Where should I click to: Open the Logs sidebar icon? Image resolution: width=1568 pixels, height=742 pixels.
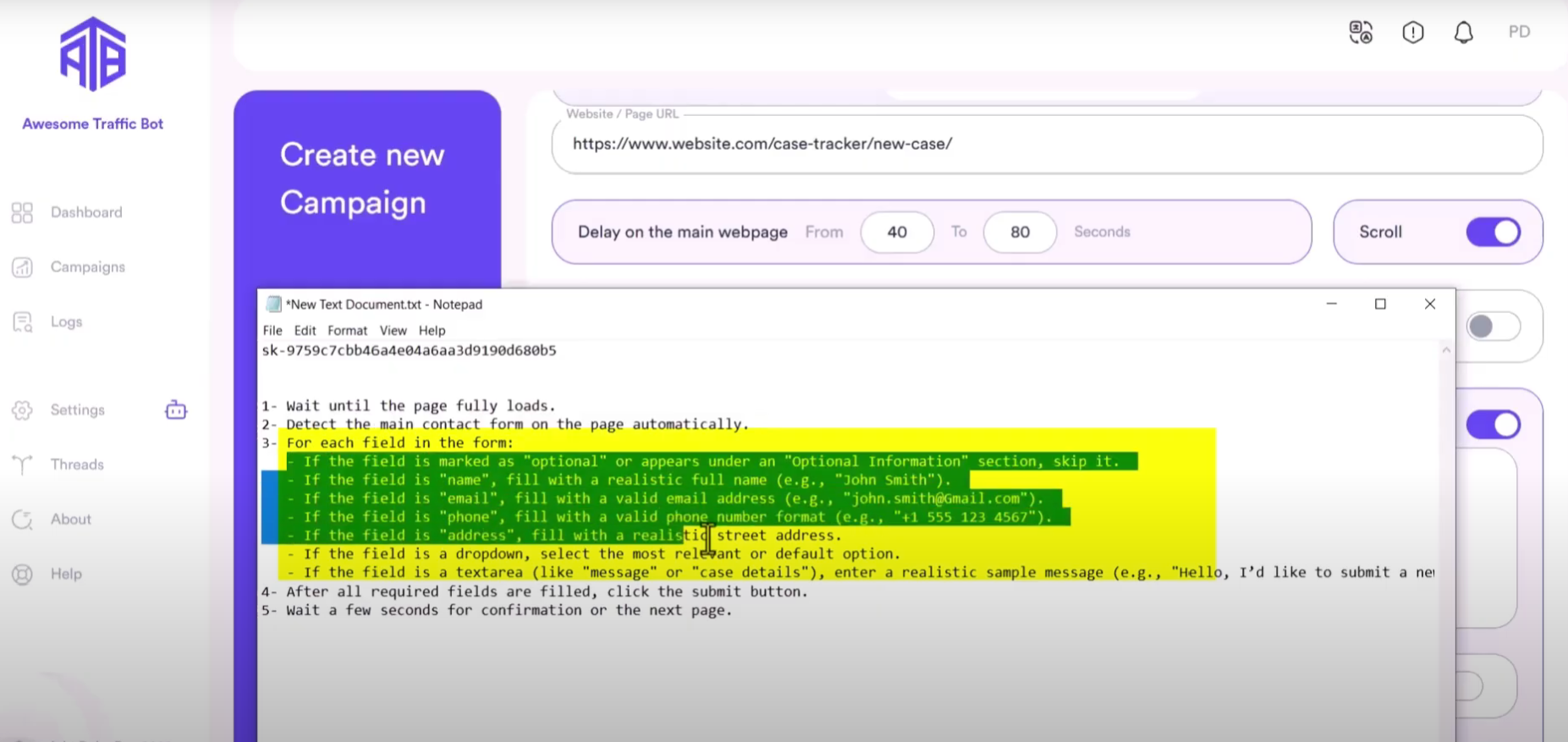click(22, 322)
